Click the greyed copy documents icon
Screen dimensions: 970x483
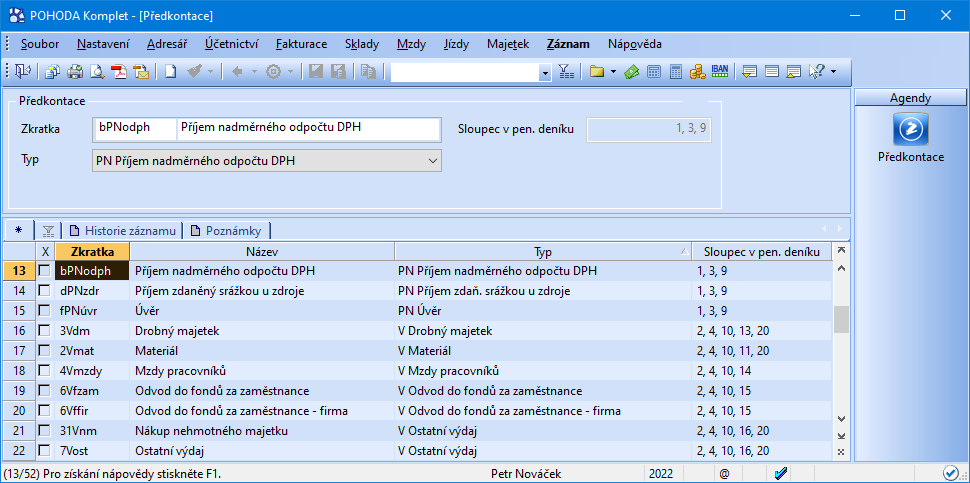368,72
